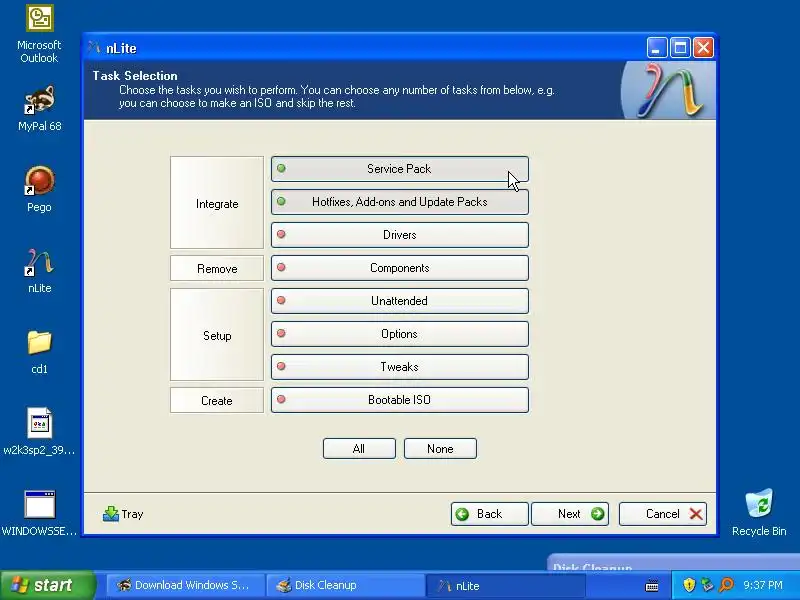This screenshot has height=600, width=800.
Task: Click the All button
Action: coord(359,448)
